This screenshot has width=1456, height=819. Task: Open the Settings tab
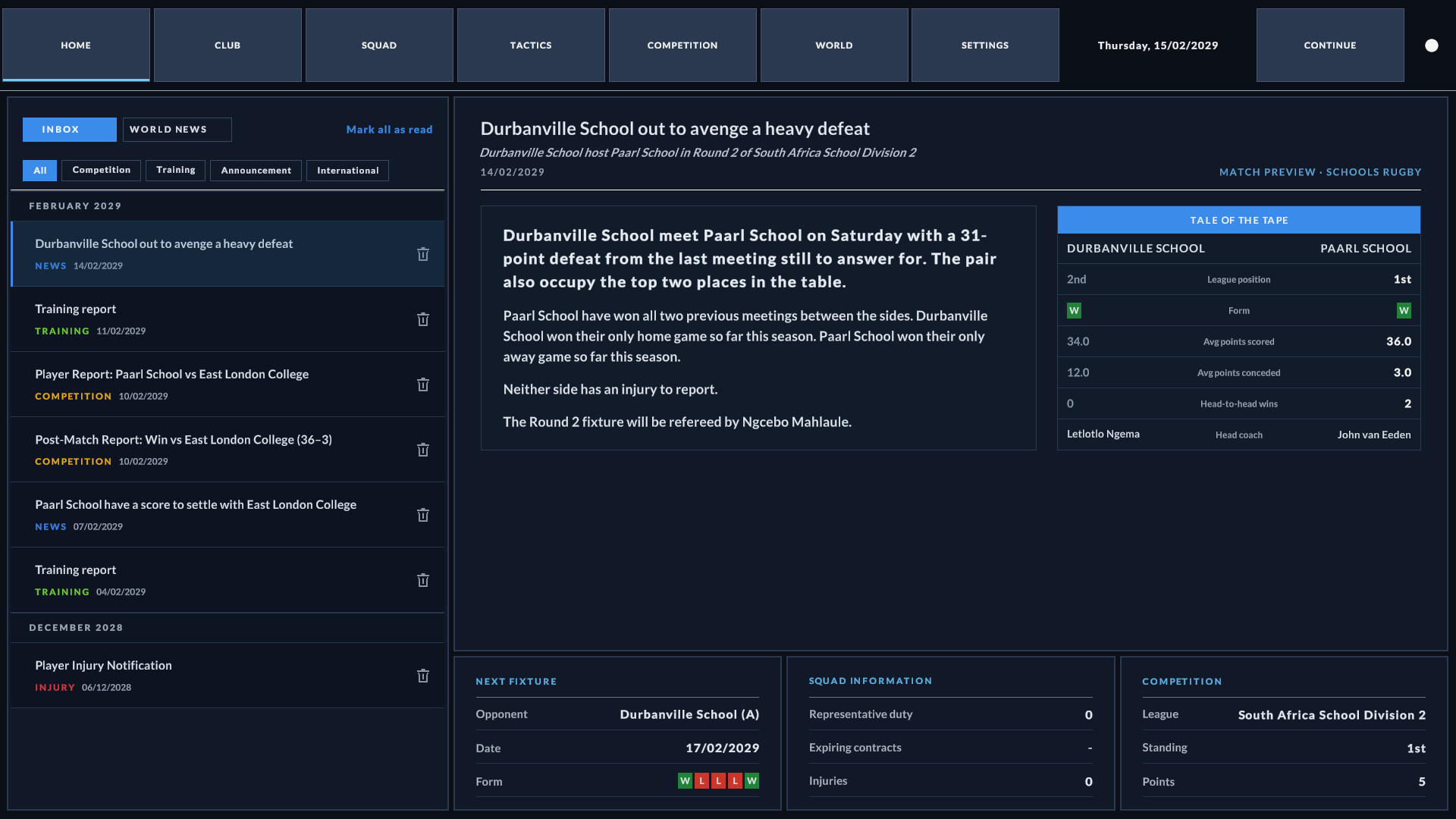pos(985,45)
